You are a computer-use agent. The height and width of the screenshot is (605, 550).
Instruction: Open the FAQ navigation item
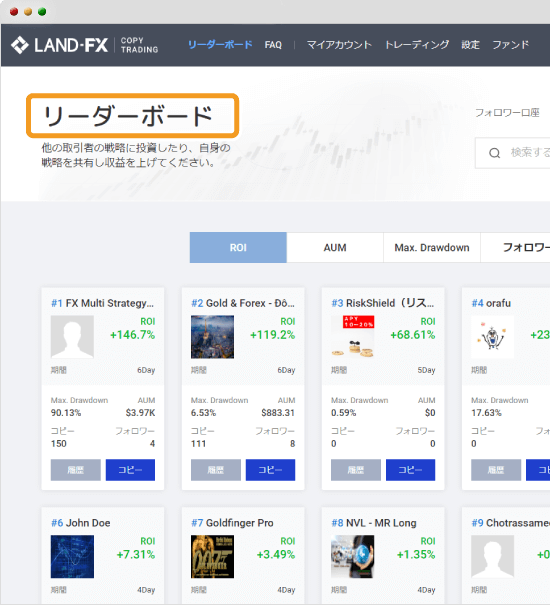(x=273, y=45)
